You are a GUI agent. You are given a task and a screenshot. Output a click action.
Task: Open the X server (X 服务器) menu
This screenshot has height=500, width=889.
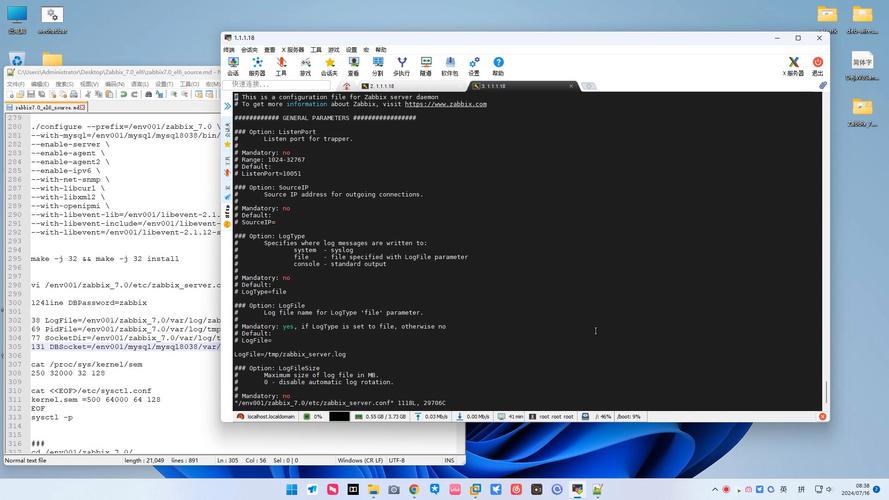tap(293, 50)
